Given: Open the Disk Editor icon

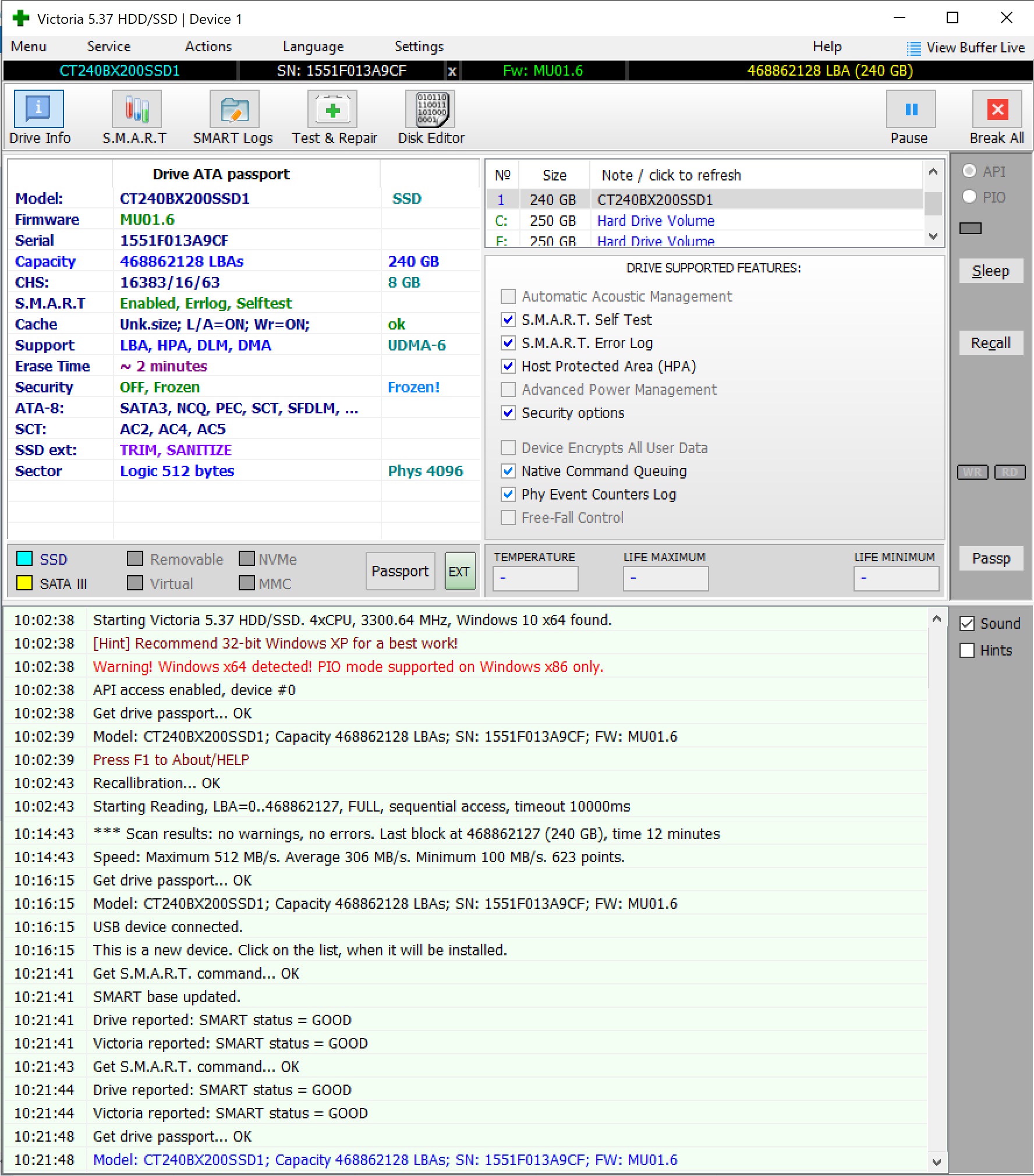Looking at the screenshot, I should (x=430, y=109).
